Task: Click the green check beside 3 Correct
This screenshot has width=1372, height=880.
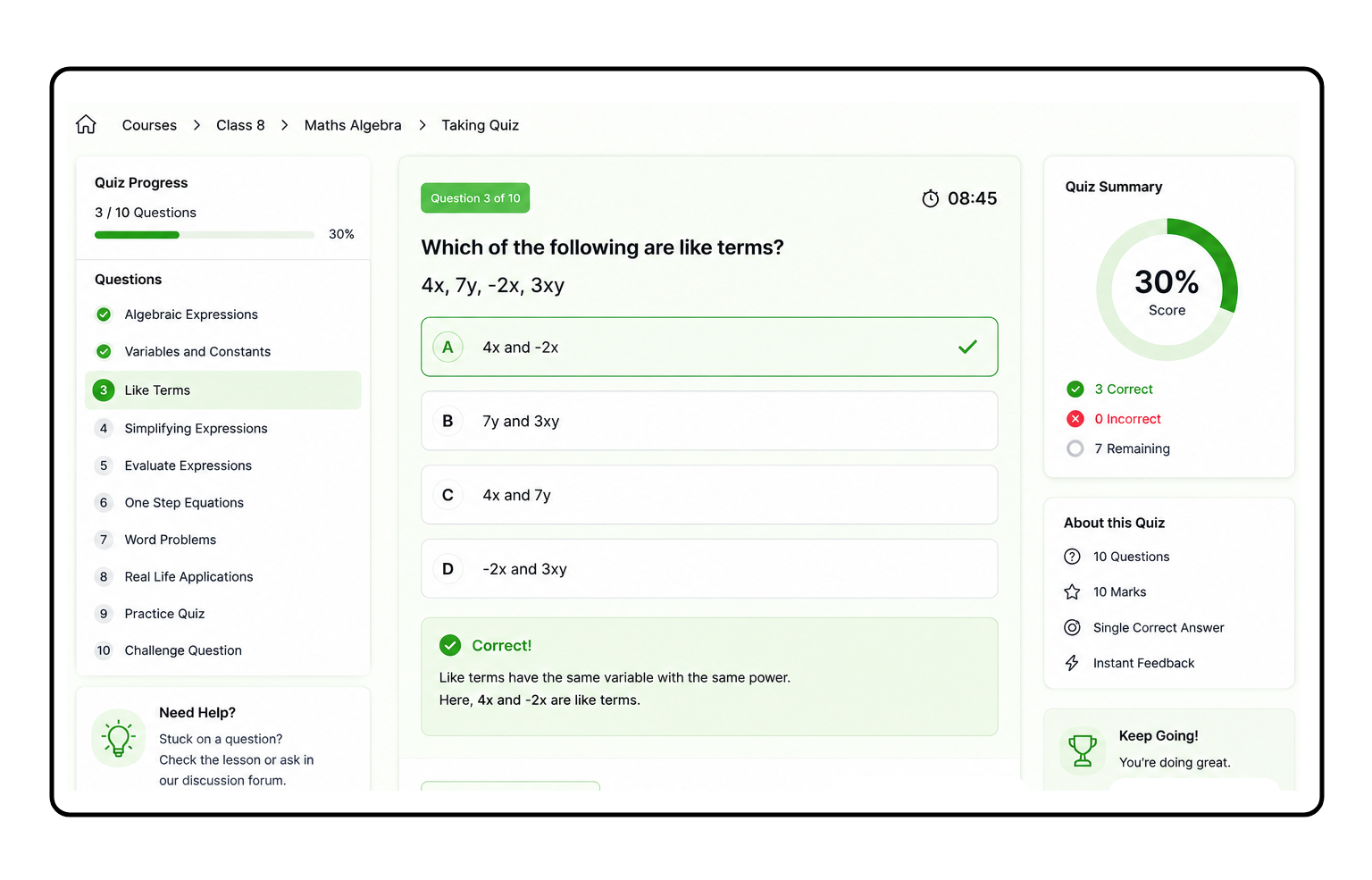Action: (1075, 389)
